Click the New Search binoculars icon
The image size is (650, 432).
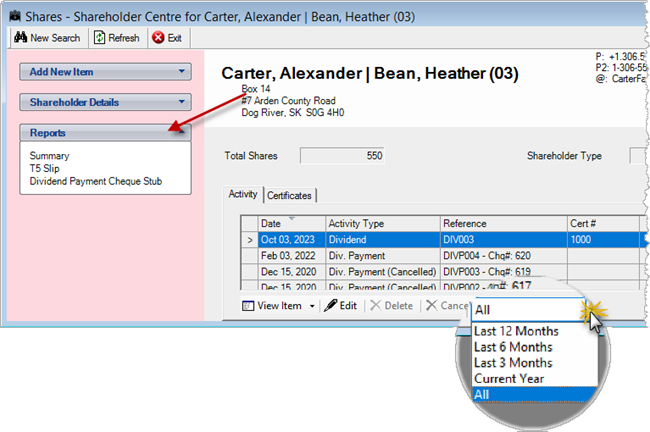point(20,38)
